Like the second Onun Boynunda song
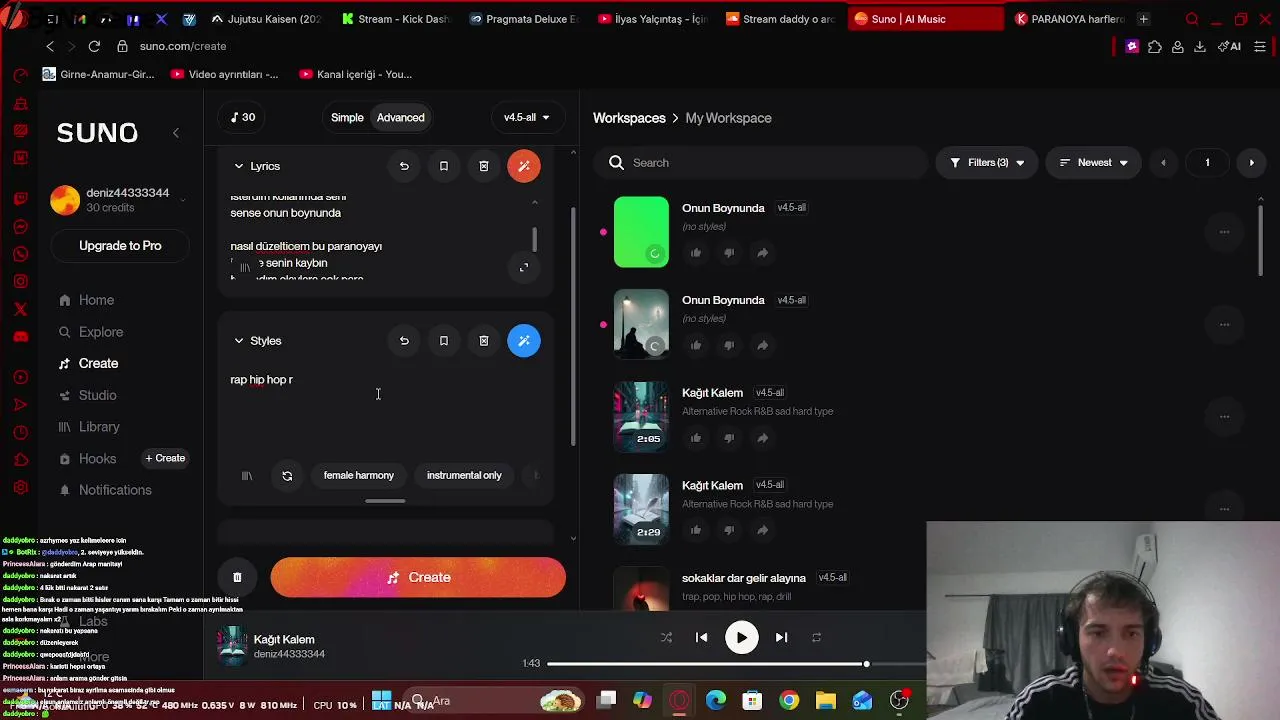Viewport: 1280px width, 720px height. (696, 345)
